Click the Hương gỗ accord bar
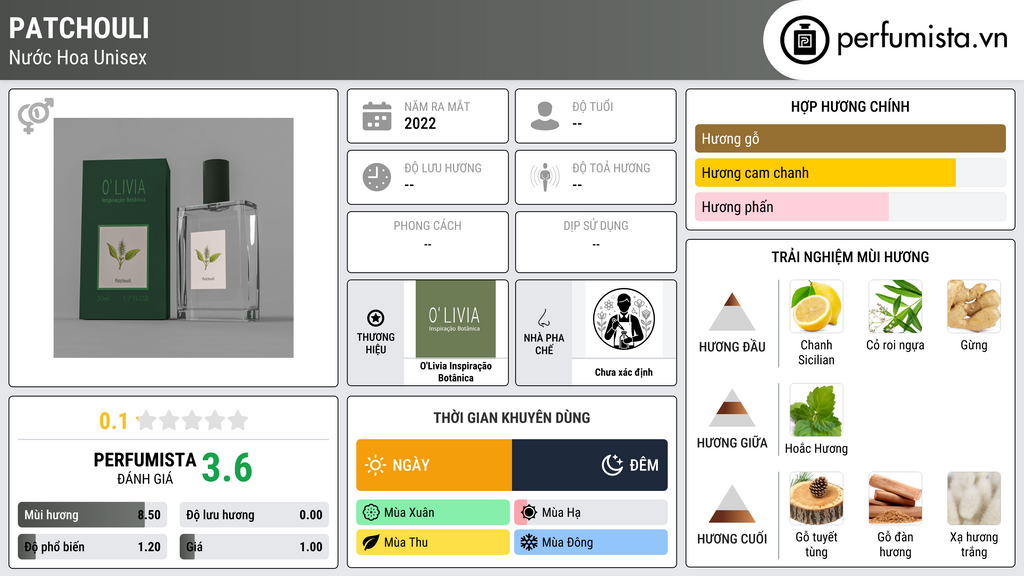 [x=850, y=138]
